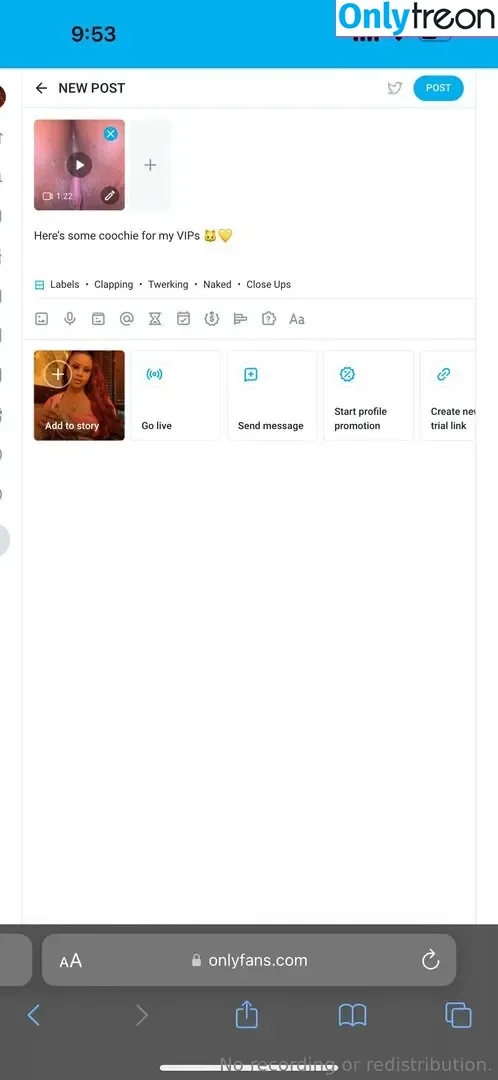Mention a user with the @ icon
498x1080 pixels.
pyautogui.click(x=127, y=319)
